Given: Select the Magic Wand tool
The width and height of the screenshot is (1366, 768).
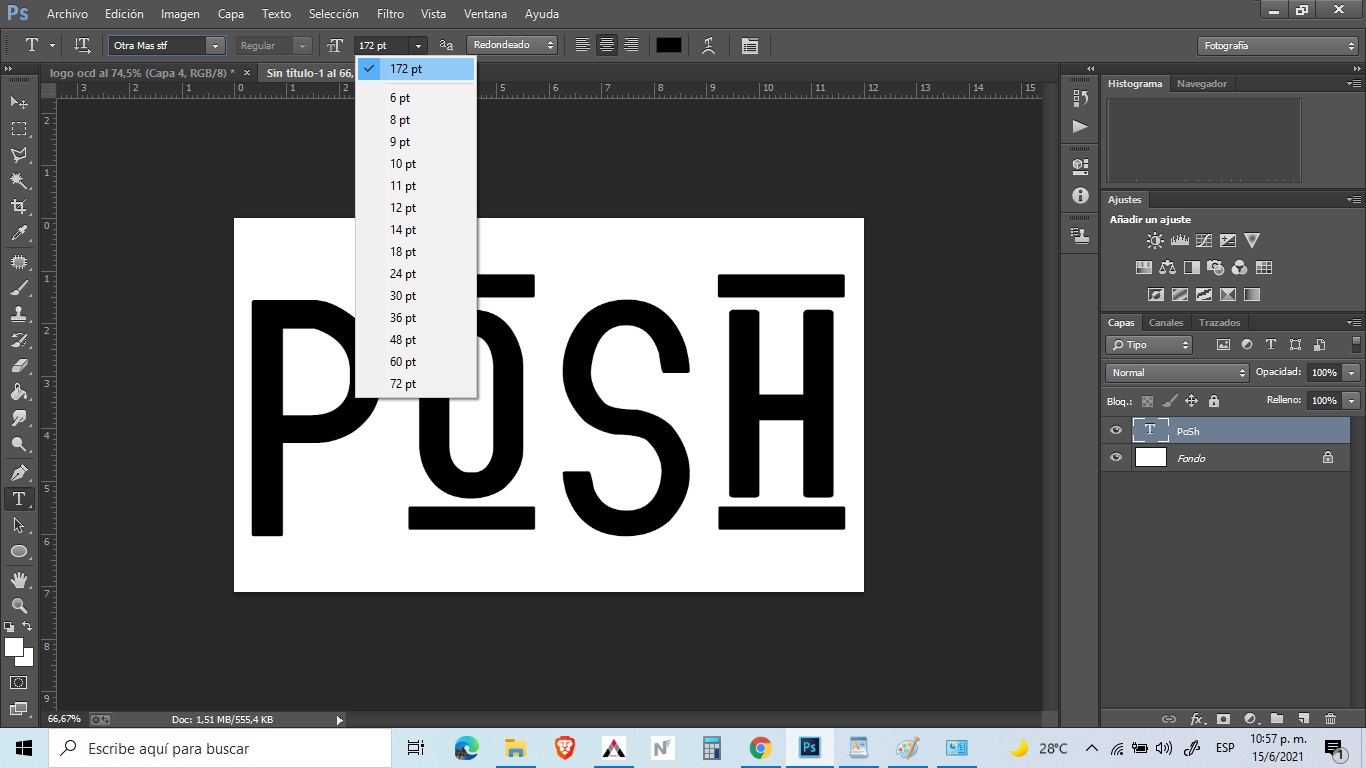Looking at the screenshot, I should [19, 181].
